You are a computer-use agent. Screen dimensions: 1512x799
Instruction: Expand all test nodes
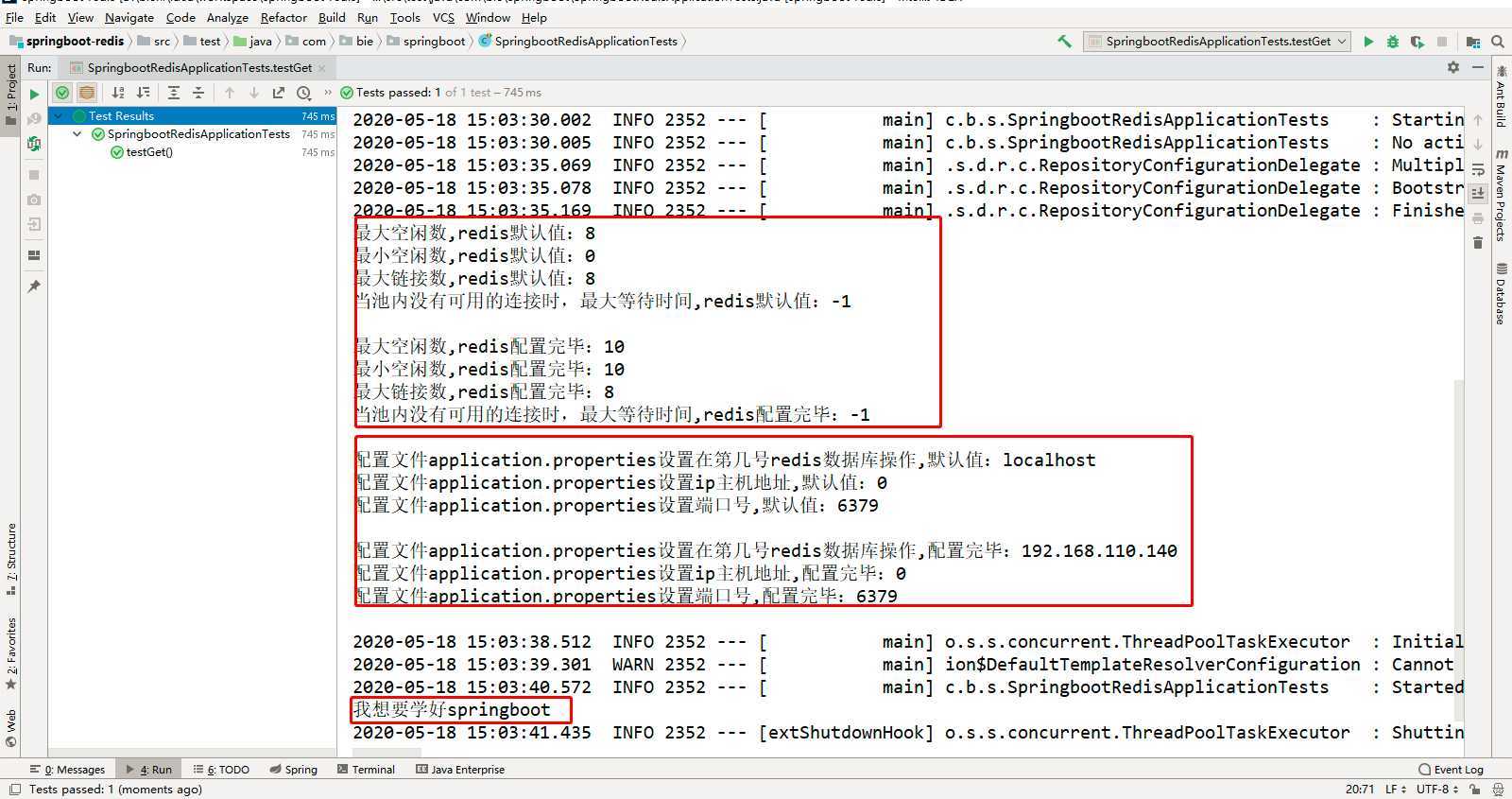[174, 93]
